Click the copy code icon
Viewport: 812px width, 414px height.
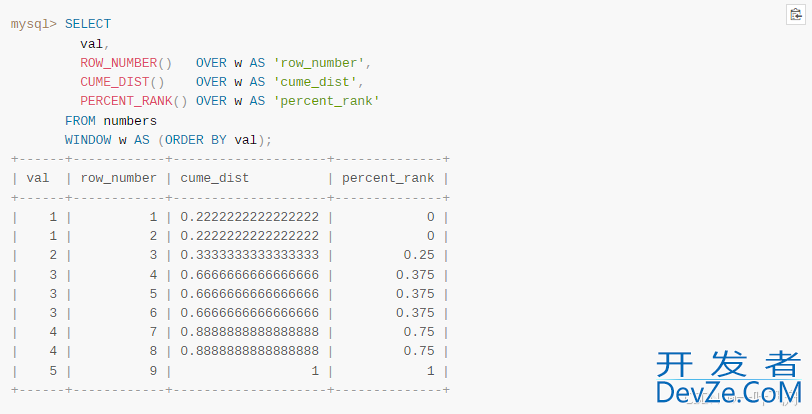click(795, 13)
